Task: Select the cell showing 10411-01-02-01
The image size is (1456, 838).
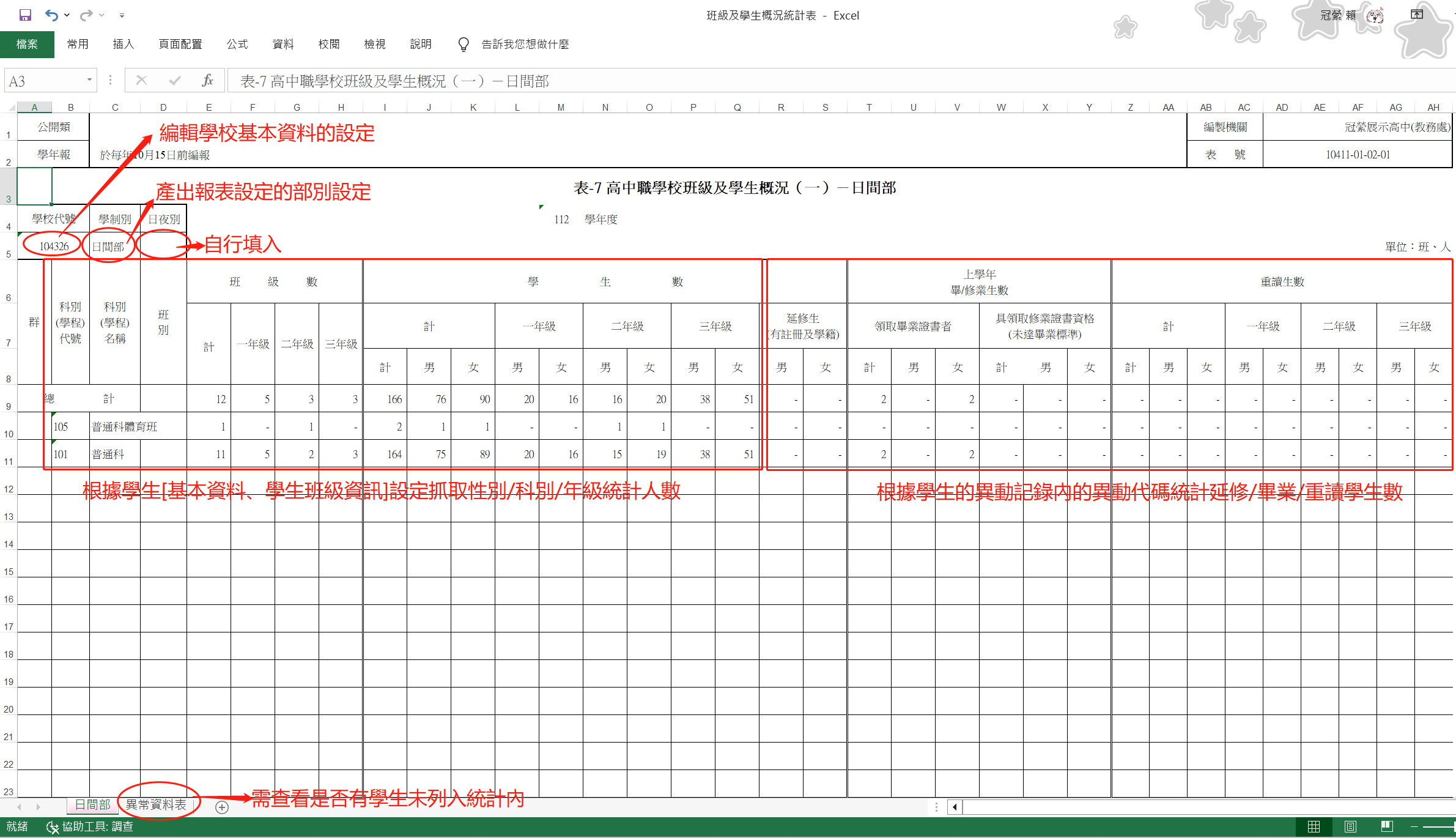Action: (1358, 154)
